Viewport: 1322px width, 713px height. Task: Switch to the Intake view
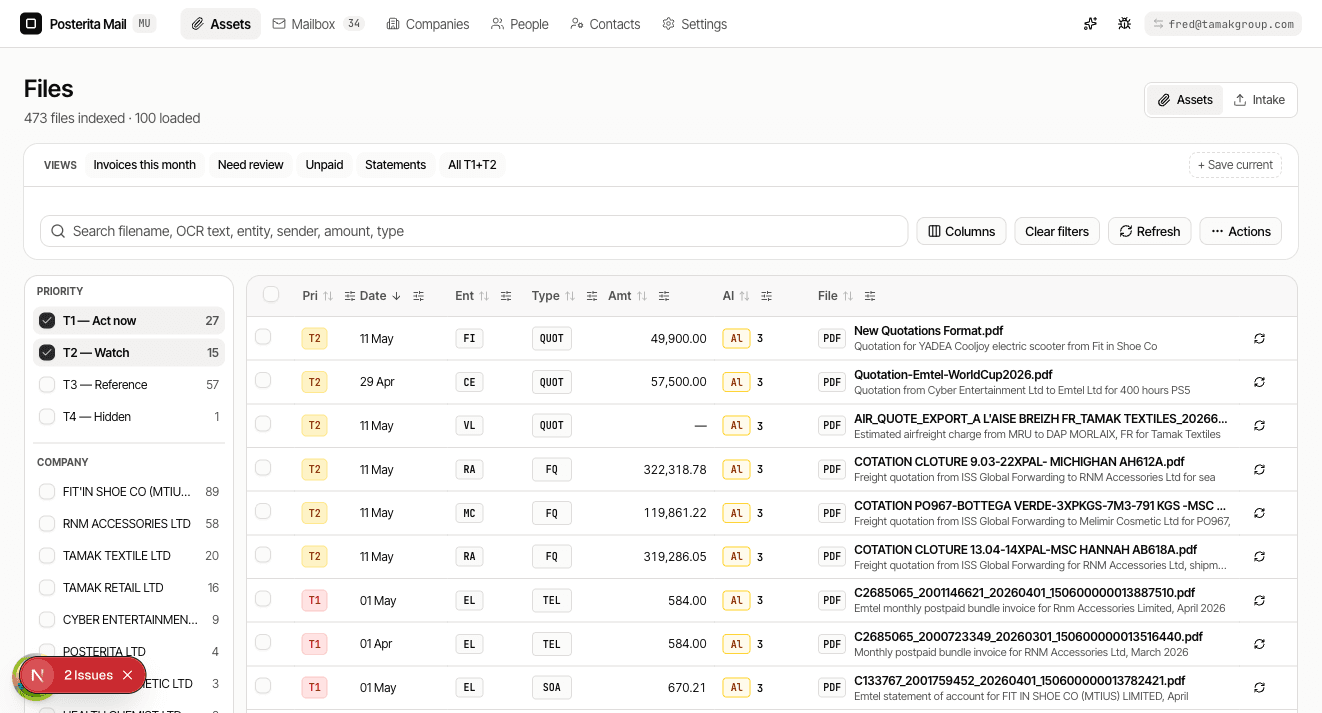1259,100
